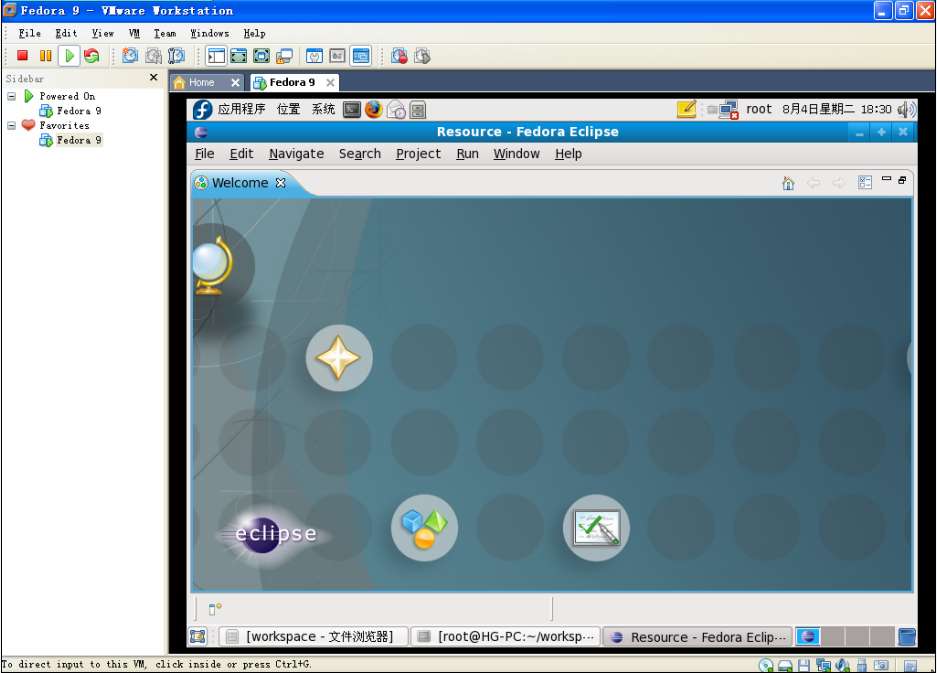Switch to workspace file browser taskbar button
937x673 pixels.
coord(313,637)
